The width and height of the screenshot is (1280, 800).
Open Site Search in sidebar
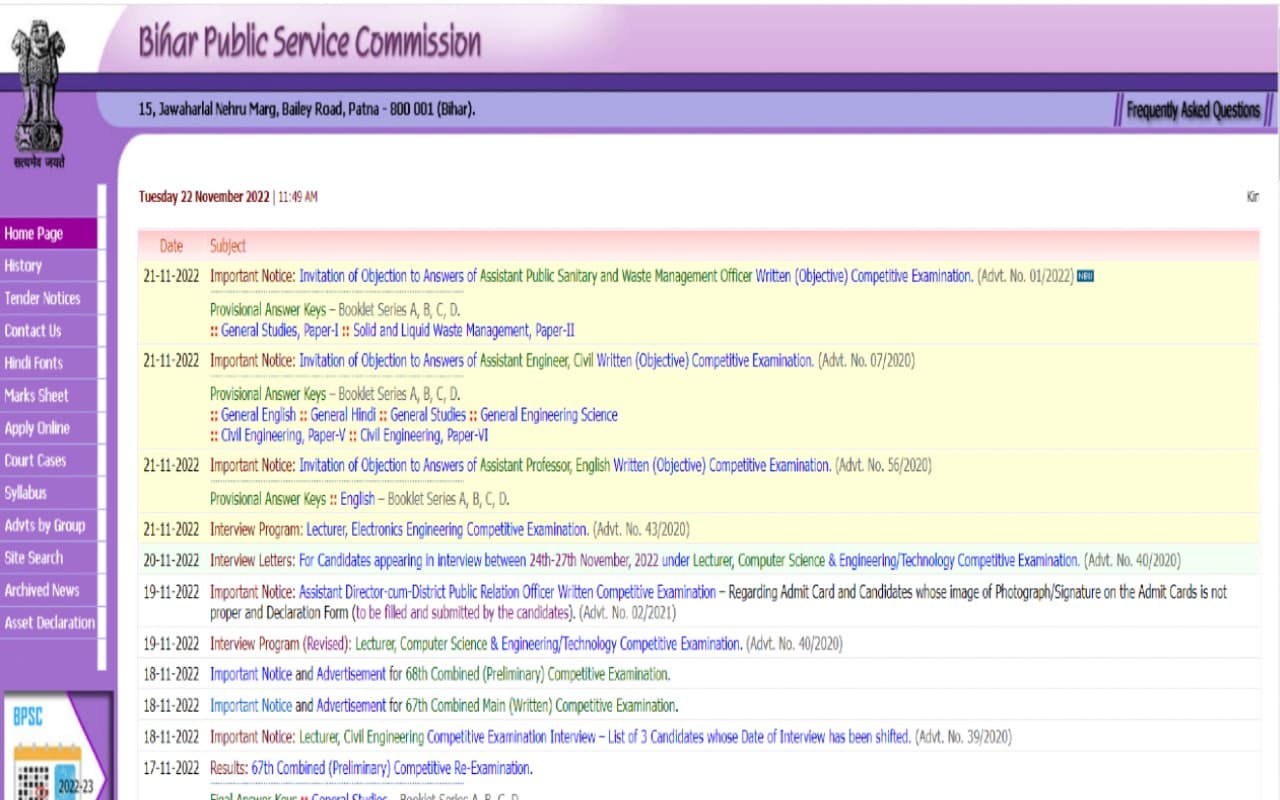33,558
